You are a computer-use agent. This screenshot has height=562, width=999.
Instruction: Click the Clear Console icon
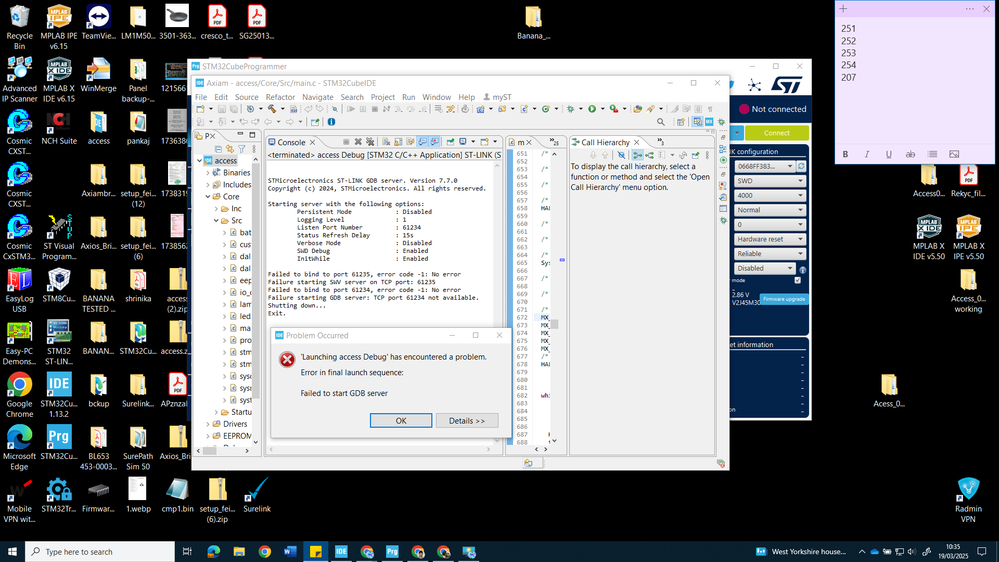tap(386, 141)
